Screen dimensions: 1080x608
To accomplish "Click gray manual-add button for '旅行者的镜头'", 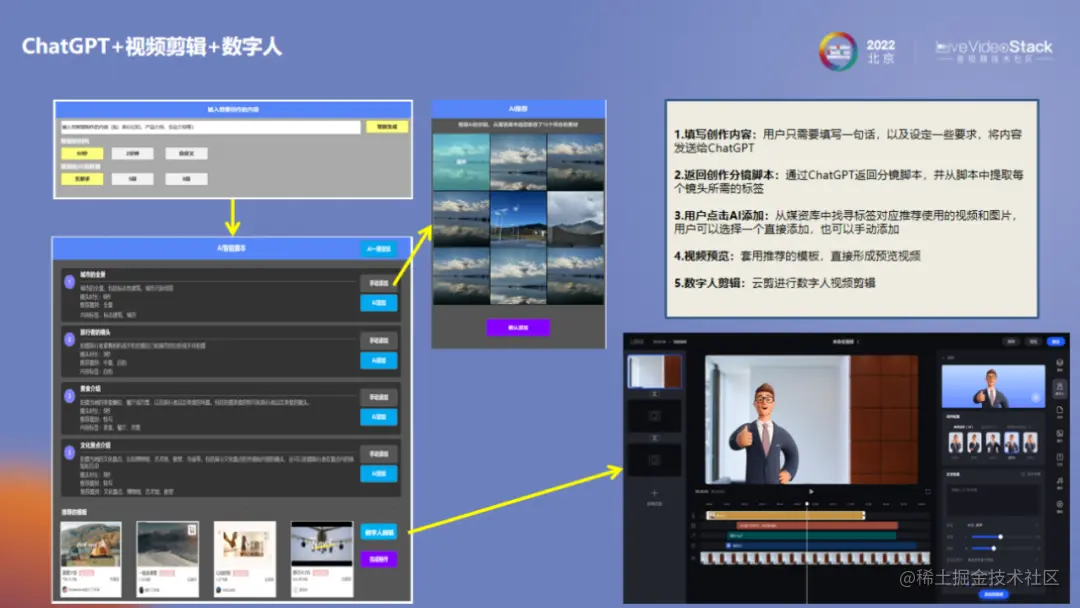I will (379, 340).
